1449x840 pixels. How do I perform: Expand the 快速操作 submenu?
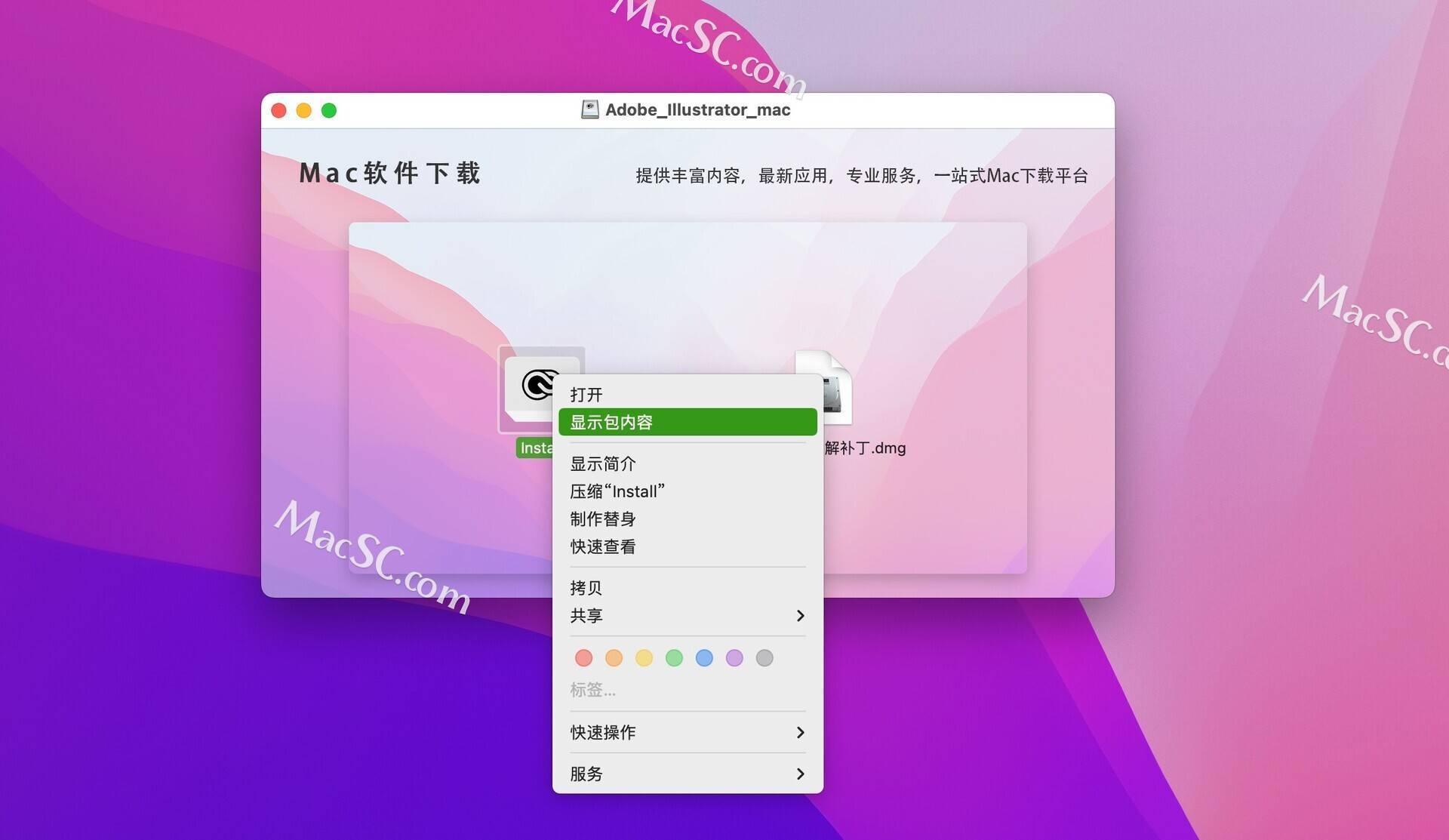pyautogui.click(x=688, y=732)
